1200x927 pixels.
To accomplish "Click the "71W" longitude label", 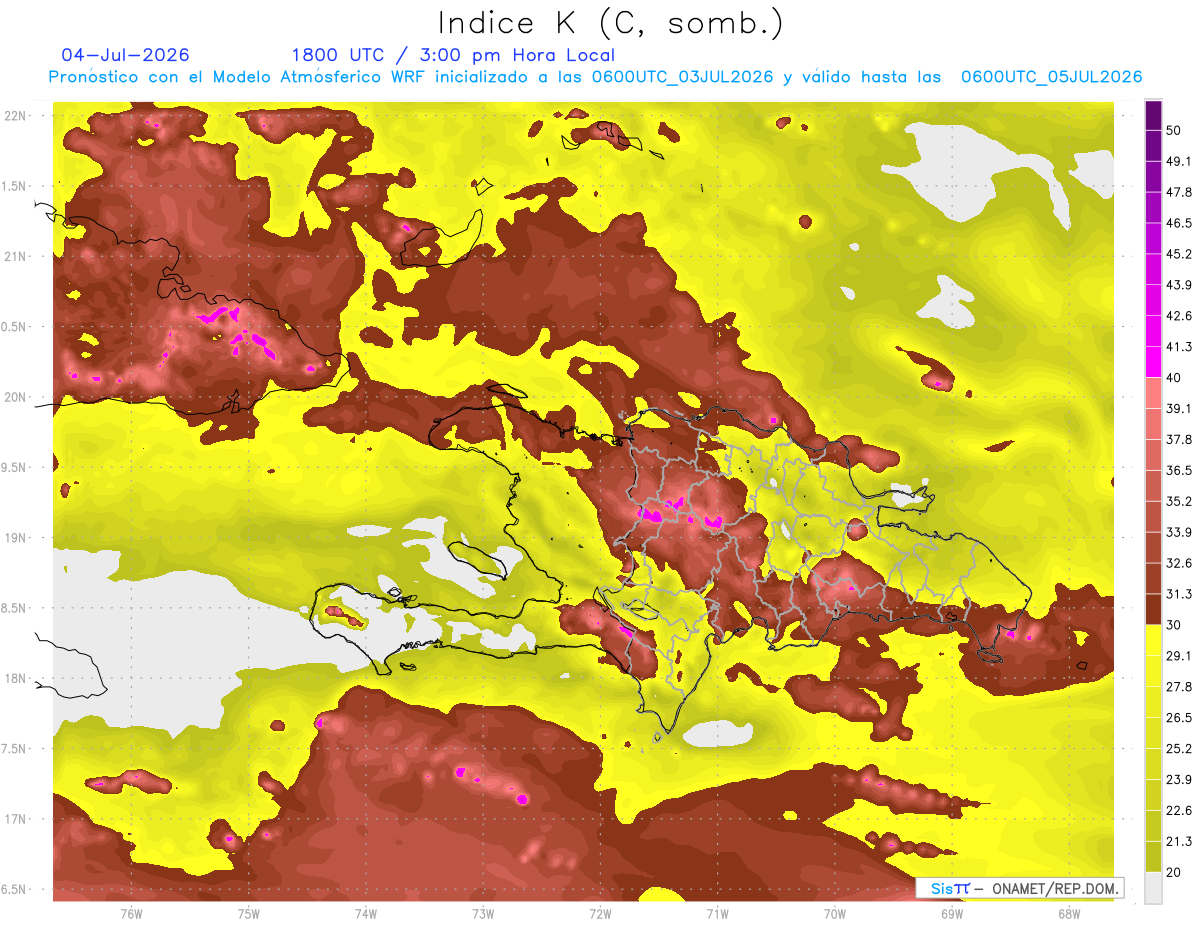I will (717, 913).
